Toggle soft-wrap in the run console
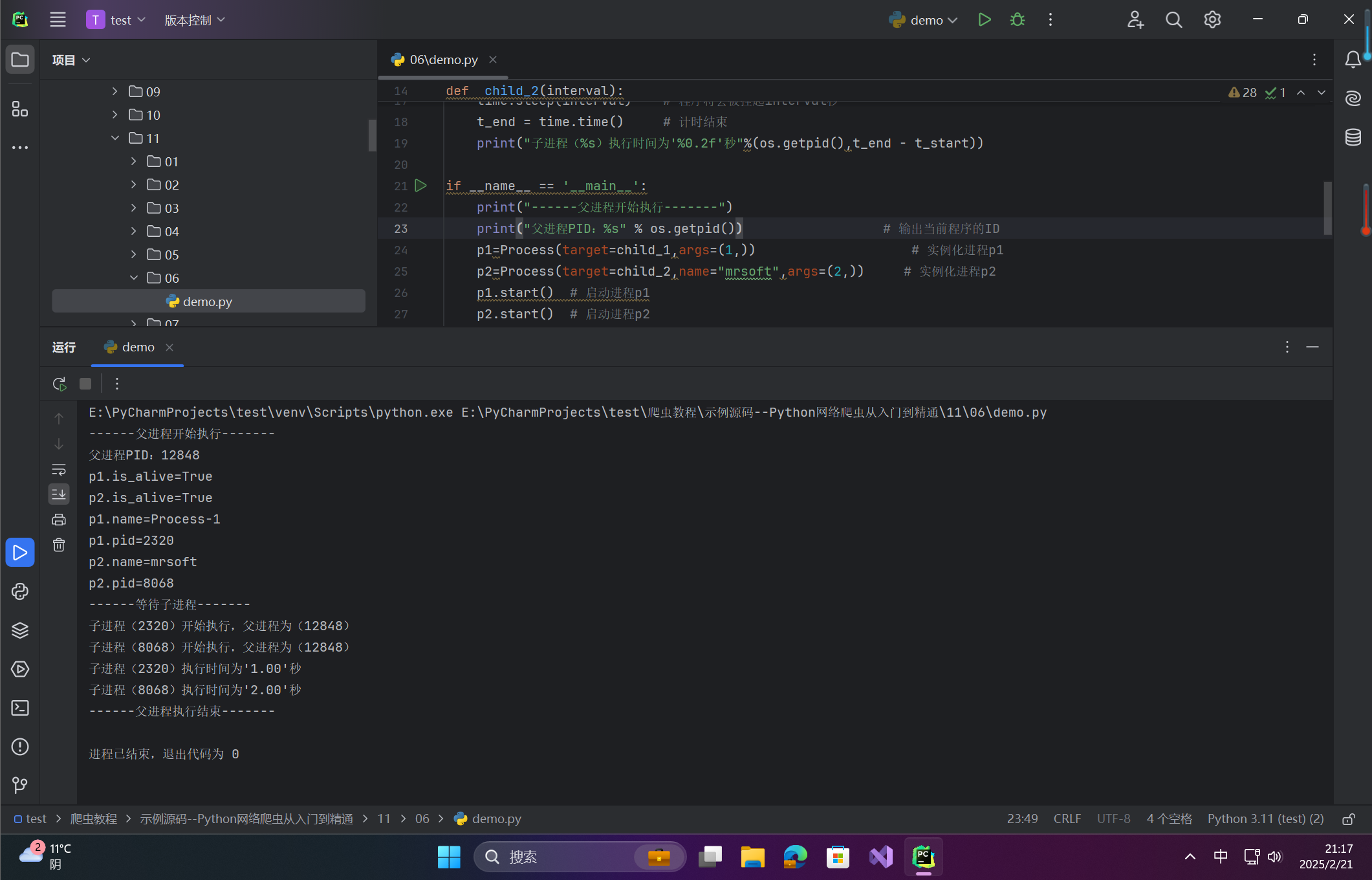Viewport: 1372px width, 880px height. point(59,469)
